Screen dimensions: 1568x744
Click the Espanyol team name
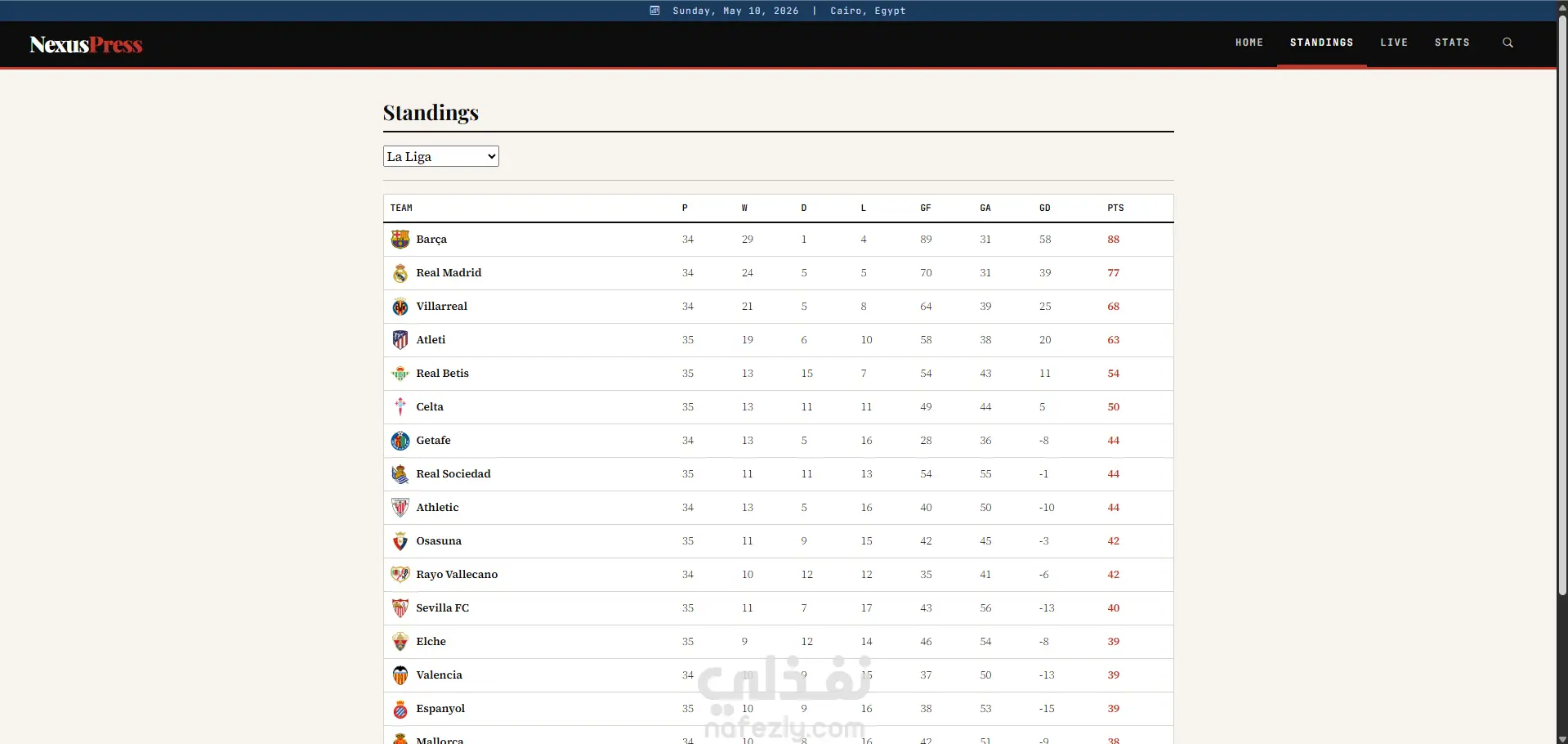(x=440, y=709)
